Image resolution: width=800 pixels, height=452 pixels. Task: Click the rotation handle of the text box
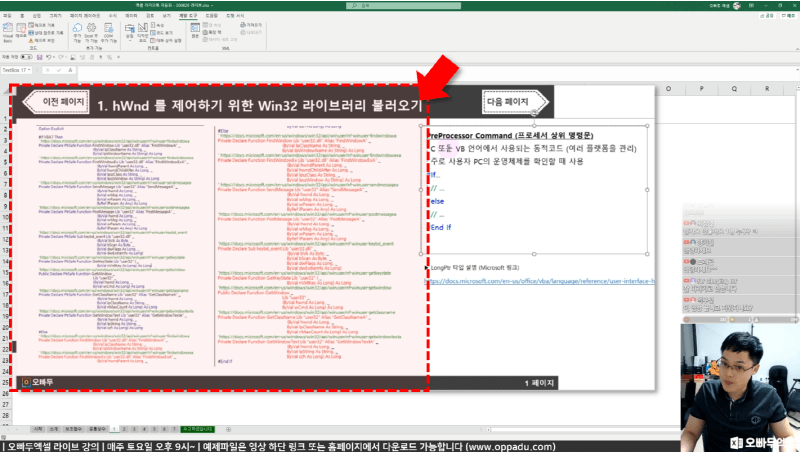click(x=534, y=113)
